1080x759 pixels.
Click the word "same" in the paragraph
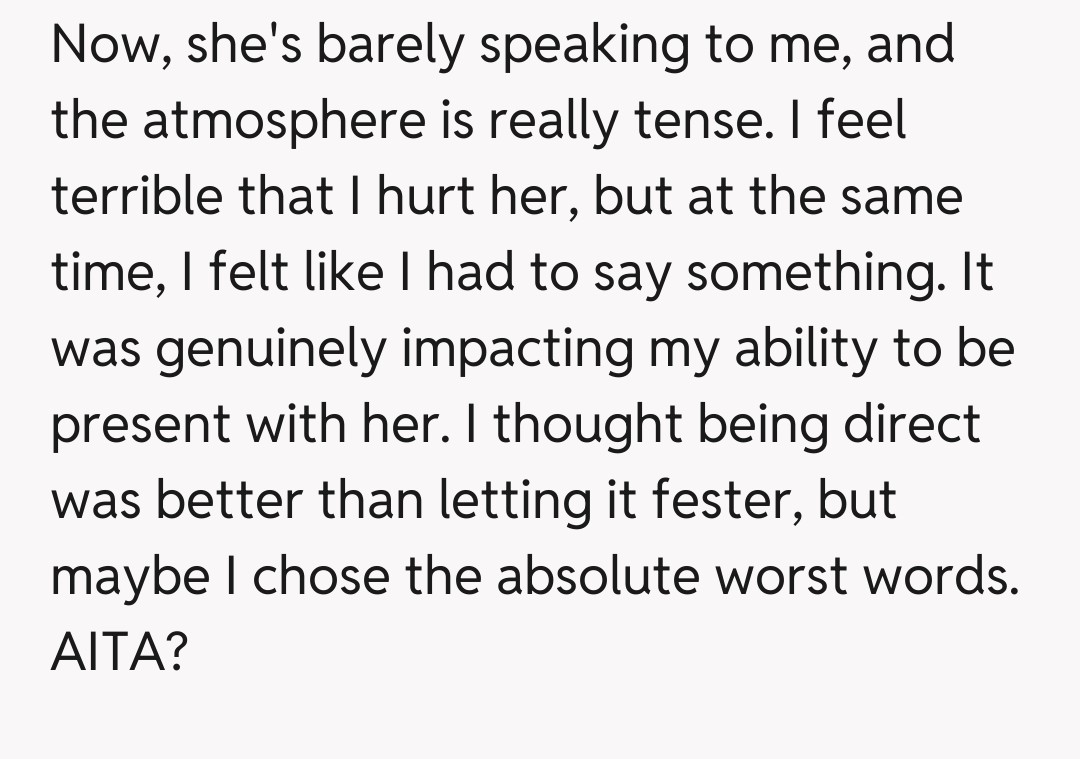coord(906,197)
